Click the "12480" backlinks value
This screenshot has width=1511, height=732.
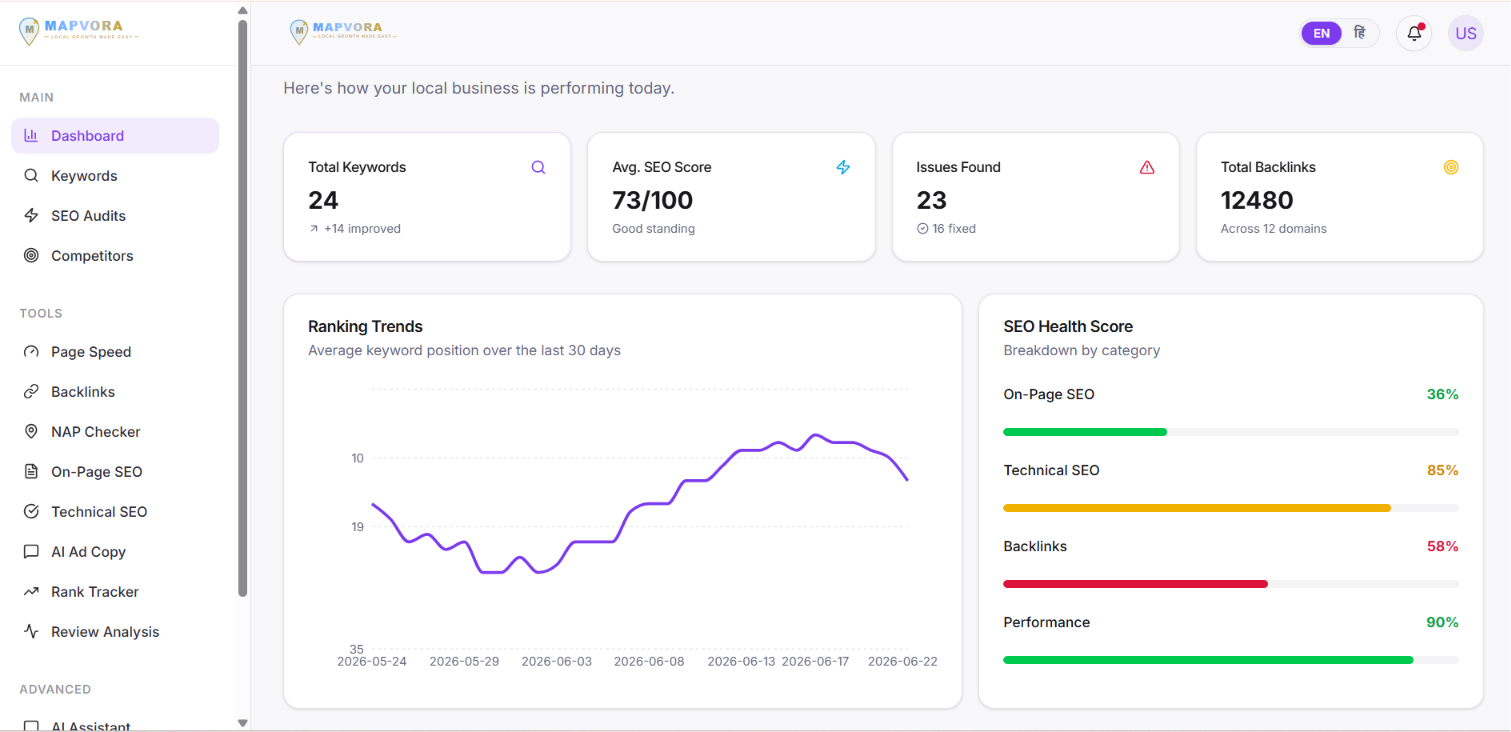(1257, 200)
